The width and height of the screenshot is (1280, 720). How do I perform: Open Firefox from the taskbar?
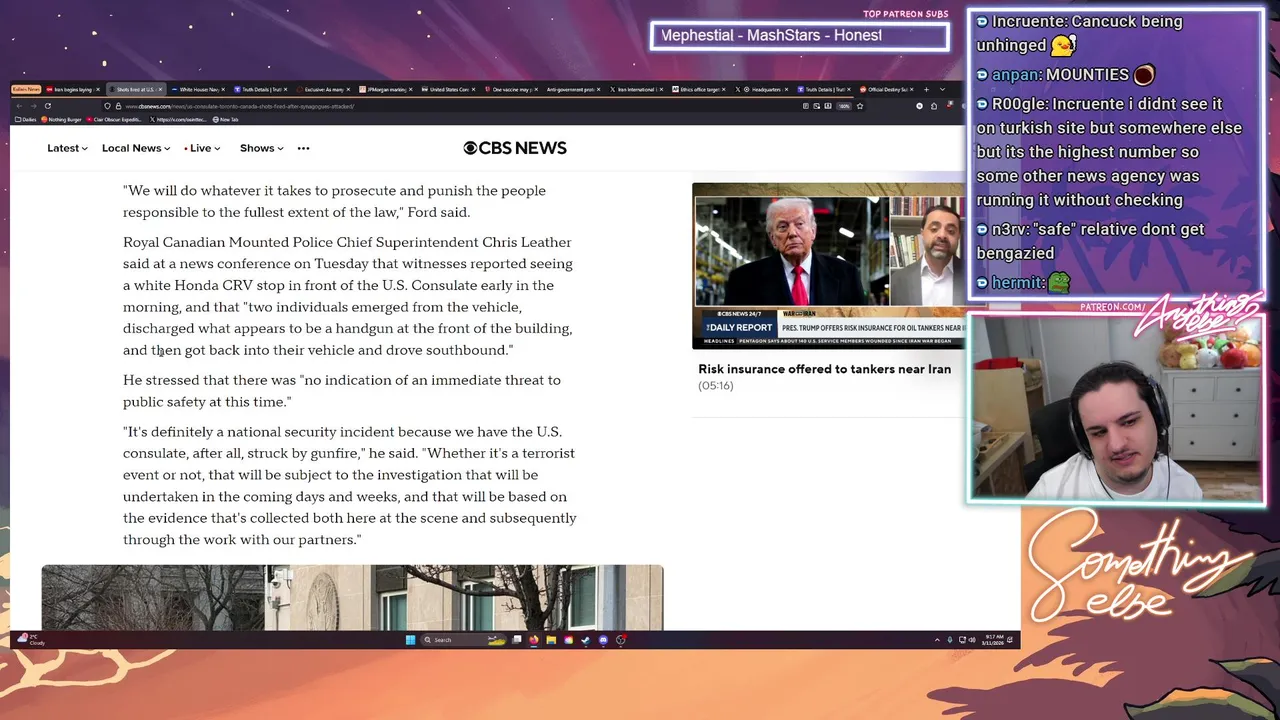pos(533,640)
